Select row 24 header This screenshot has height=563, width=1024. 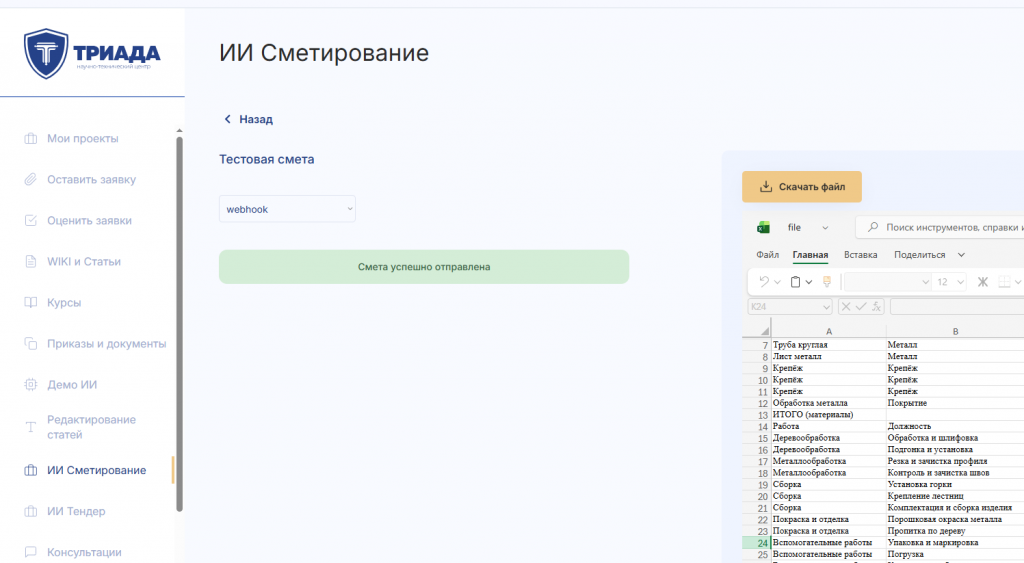(x=758, y=543)
